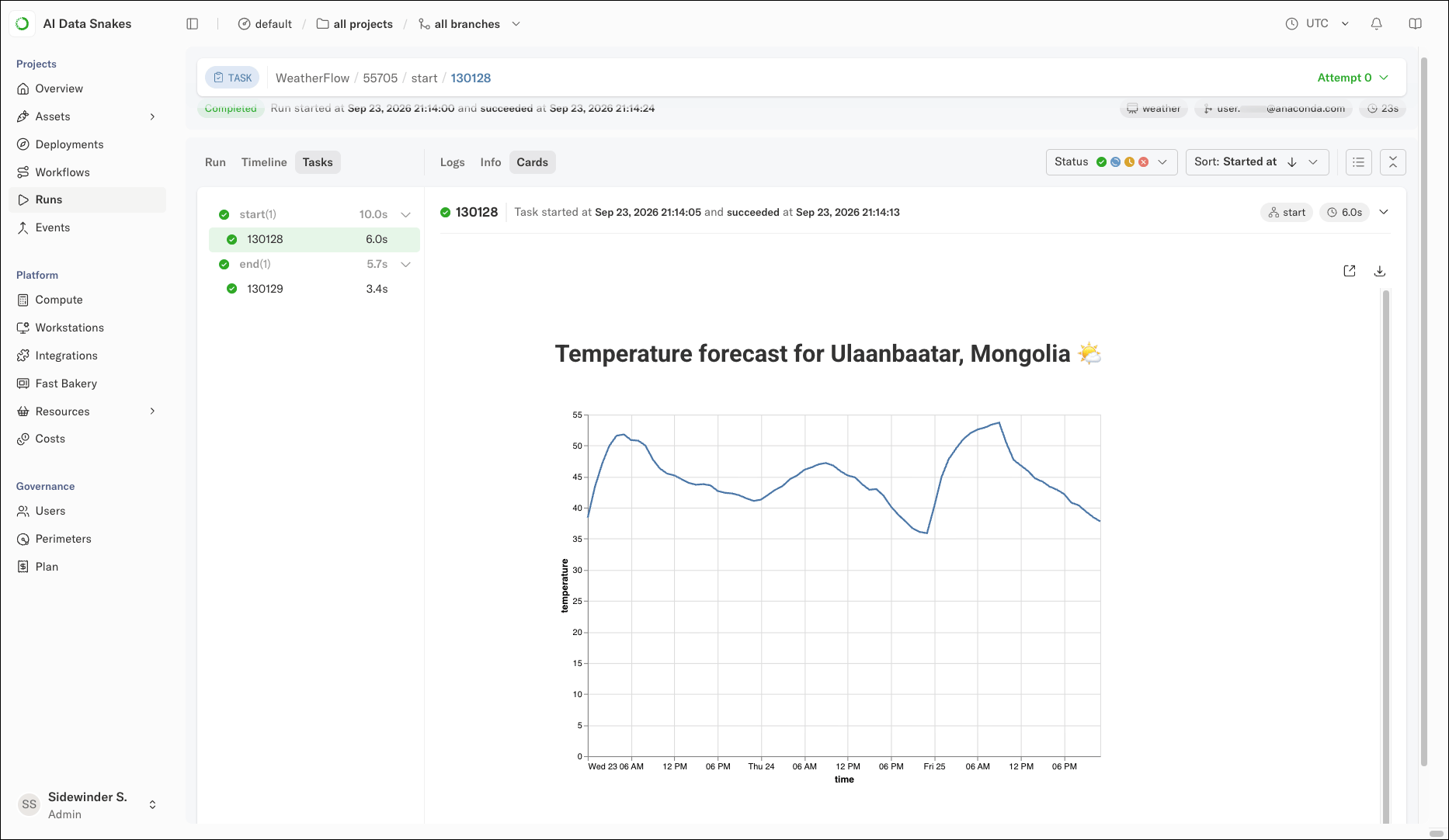Select task 130129 in list
This screenshot has height=840, width=1449.
coord(314,289)
